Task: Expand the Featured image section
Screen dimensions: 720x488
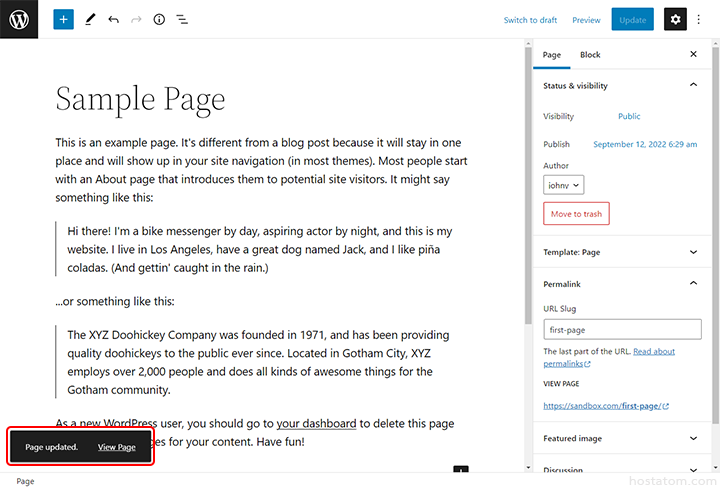Action: [693, 438]
